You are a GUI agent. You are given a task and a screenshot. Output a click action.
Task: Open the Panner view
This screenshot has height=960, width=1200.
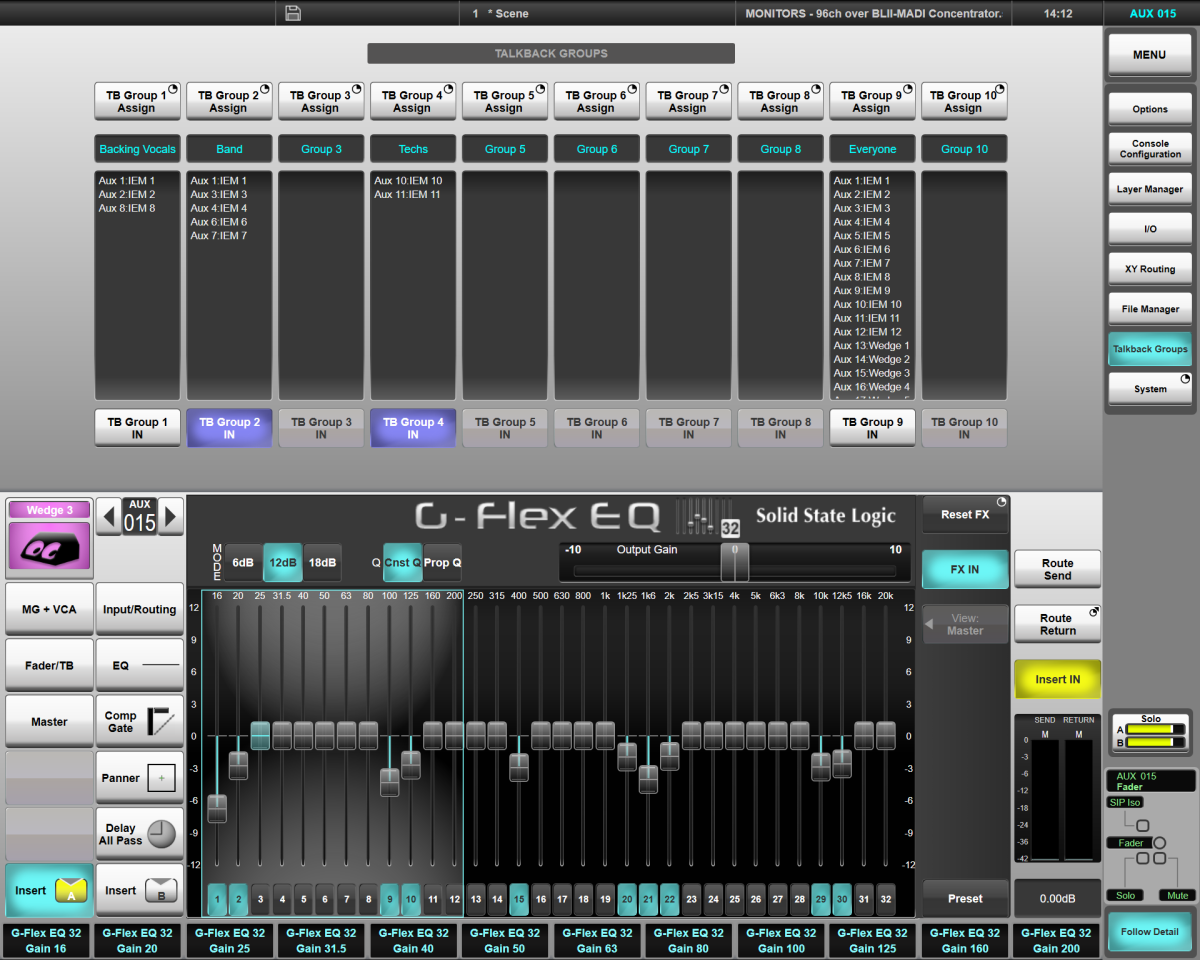click(x=140, y=778)
